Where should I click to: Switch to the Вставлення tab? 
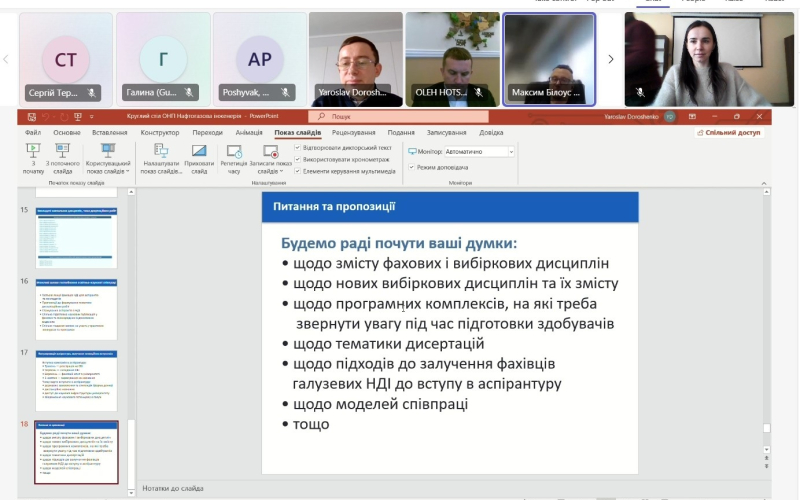(110, 132)
